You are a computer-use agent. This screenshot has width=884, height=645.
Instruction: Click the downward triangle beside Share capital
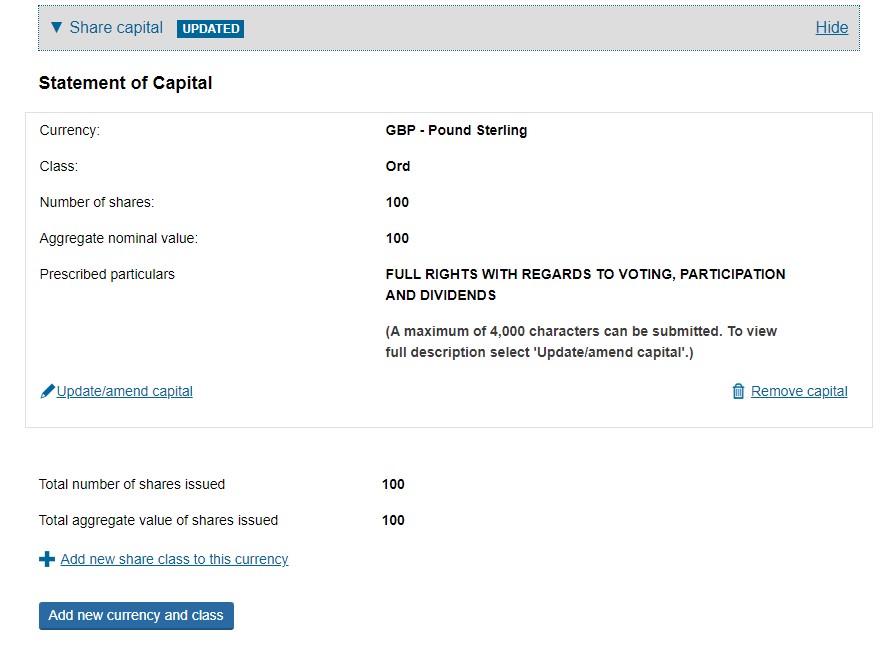click(x=56, y=28)
